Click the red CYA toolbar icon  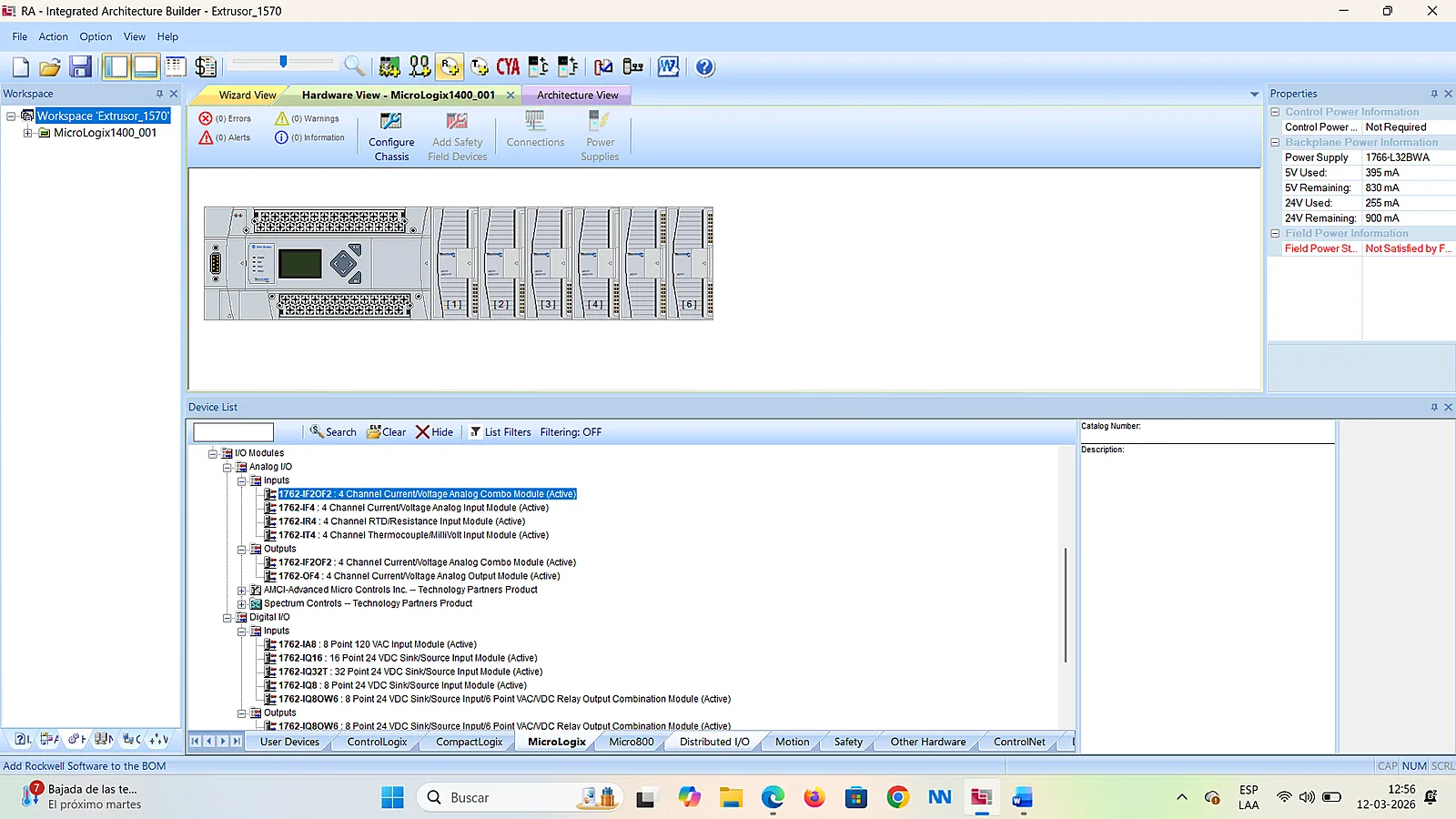pyautogui.click(x=508, y=66)
